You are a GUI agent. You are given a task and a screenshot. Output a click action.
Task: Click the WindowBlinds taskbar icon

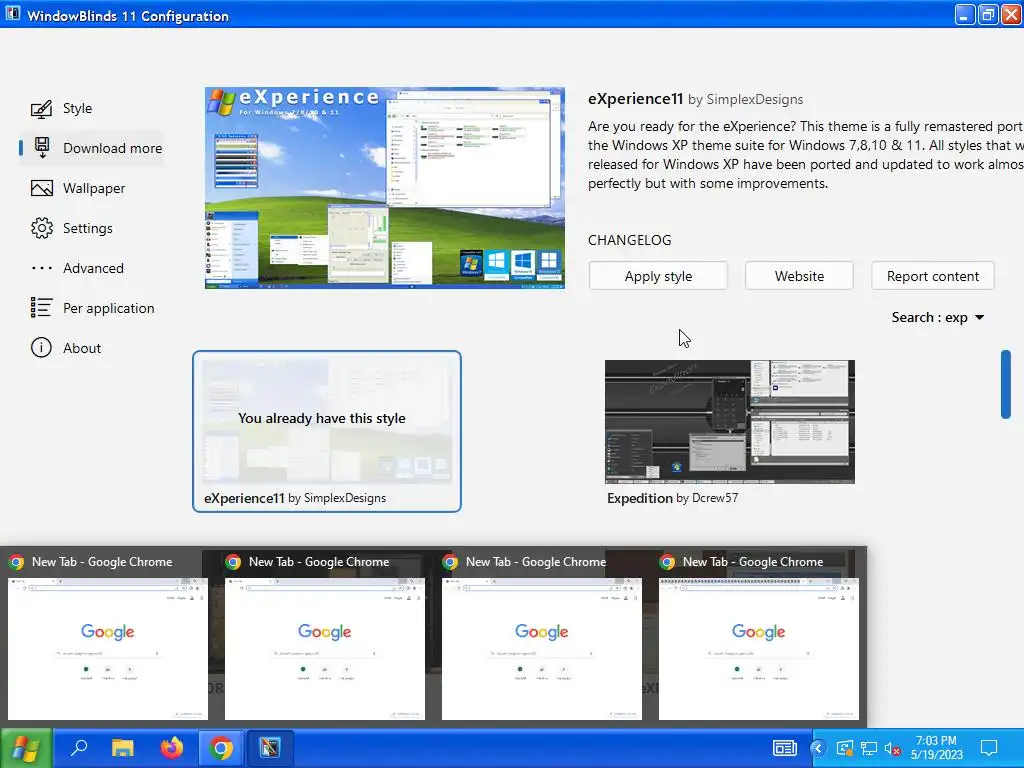(269, 748)
